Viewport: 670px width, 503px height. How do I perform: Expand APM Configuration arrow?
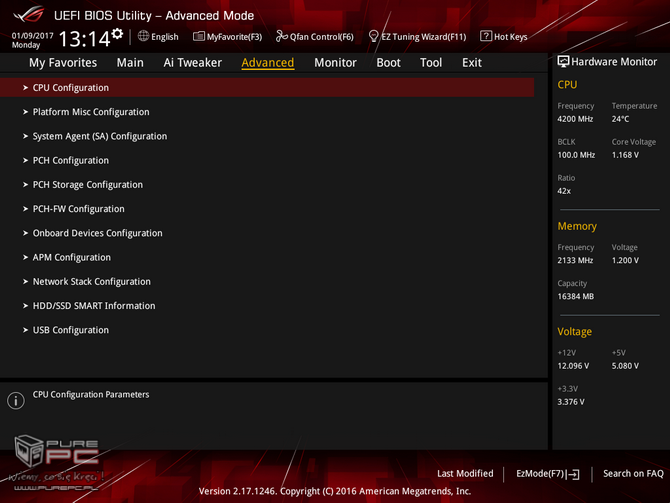pyautogui.click(x=26, y=257)
